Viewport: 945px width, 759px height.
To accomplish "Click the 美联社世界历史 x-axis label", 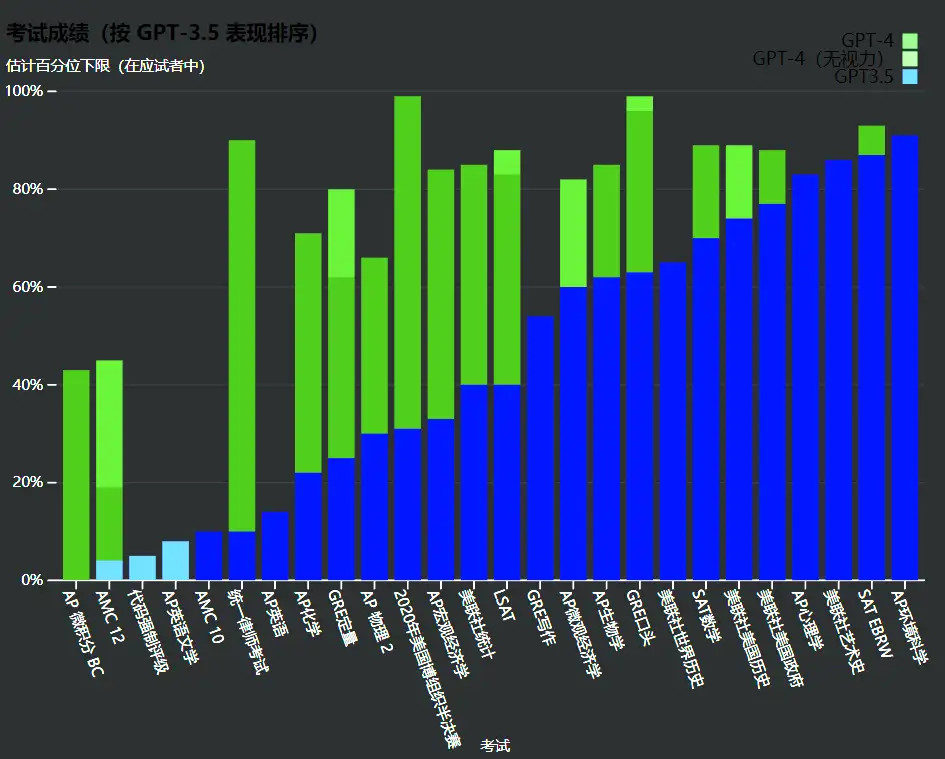I will 682,638.
